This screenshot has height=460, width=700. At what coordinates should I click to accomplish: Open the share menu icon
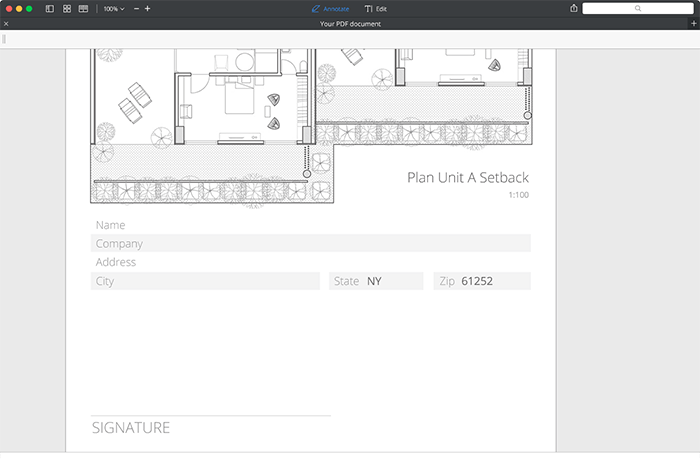coord(574,8)
